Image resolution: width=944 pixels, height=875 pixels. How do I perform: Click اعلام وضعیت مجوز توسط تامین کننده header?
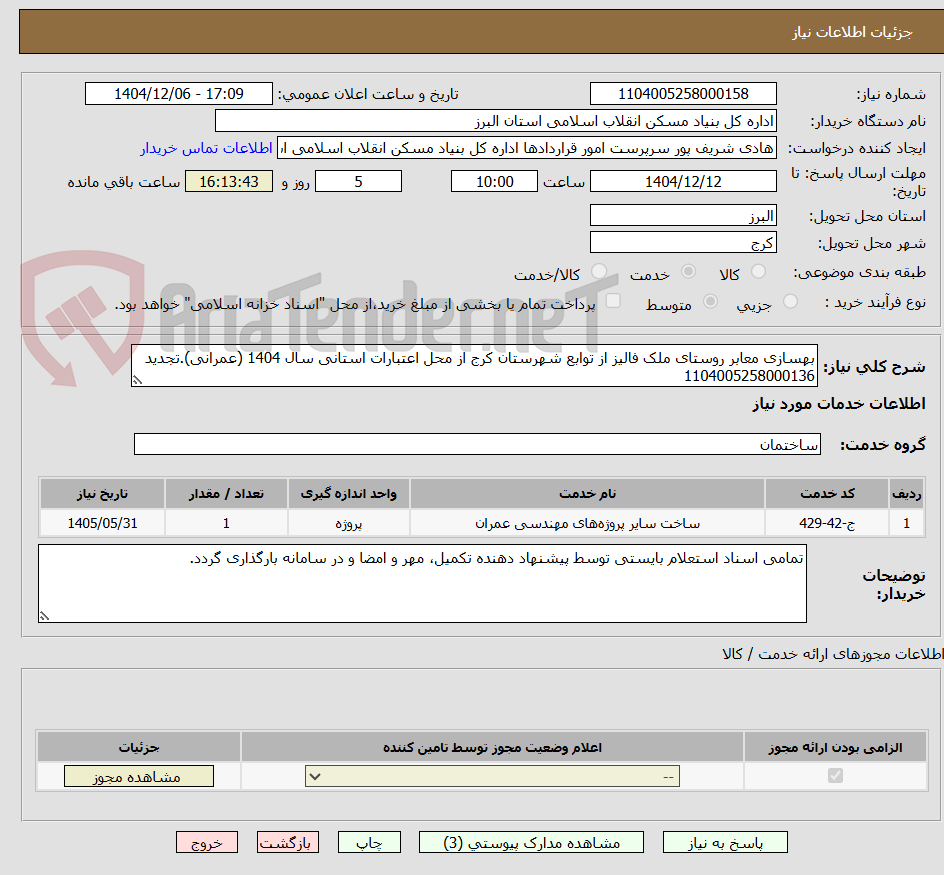click(492, 747)
